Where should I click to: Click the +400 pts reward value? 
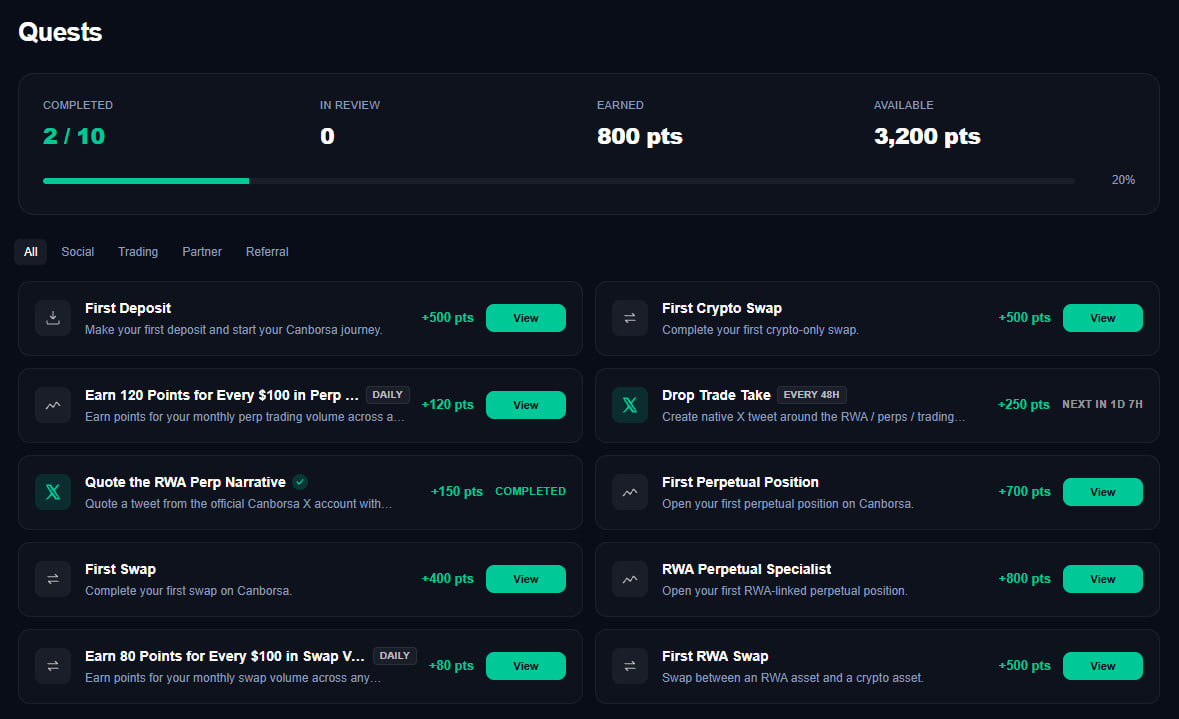(447, 579)
